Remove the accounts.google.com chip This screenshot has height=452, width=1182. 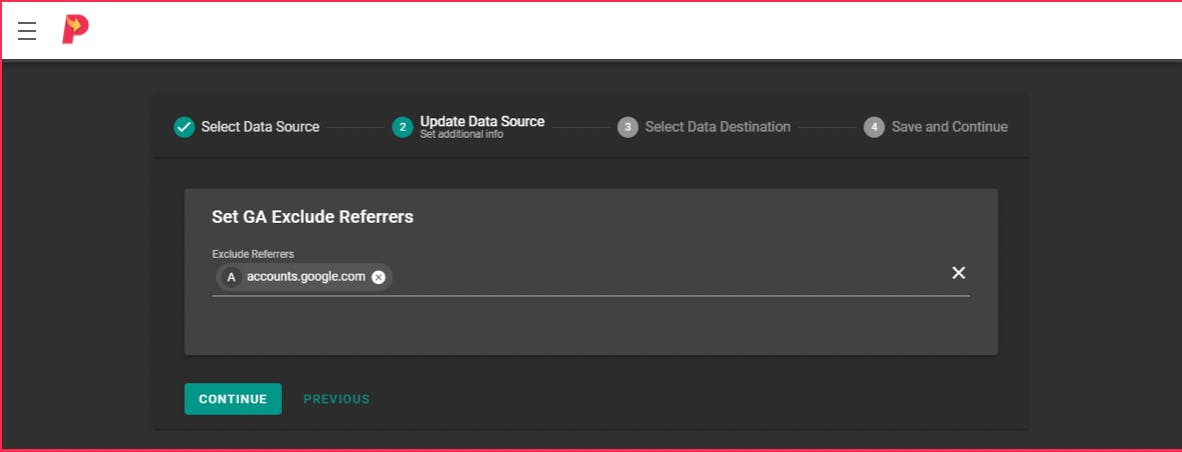pyautogui.click(x=378, y=277)
